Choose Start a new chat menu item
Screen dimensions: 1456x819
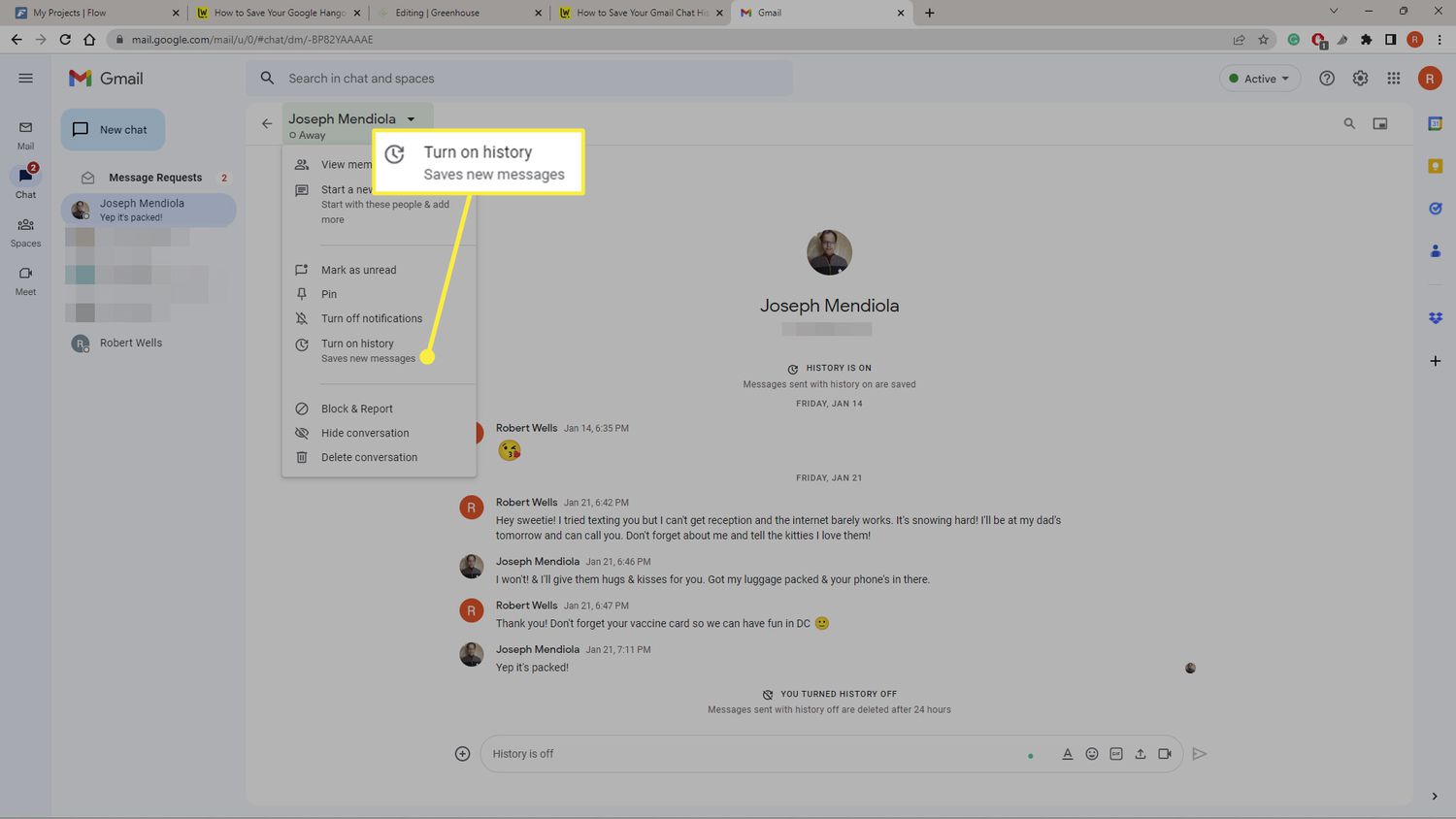click(379, 204)
